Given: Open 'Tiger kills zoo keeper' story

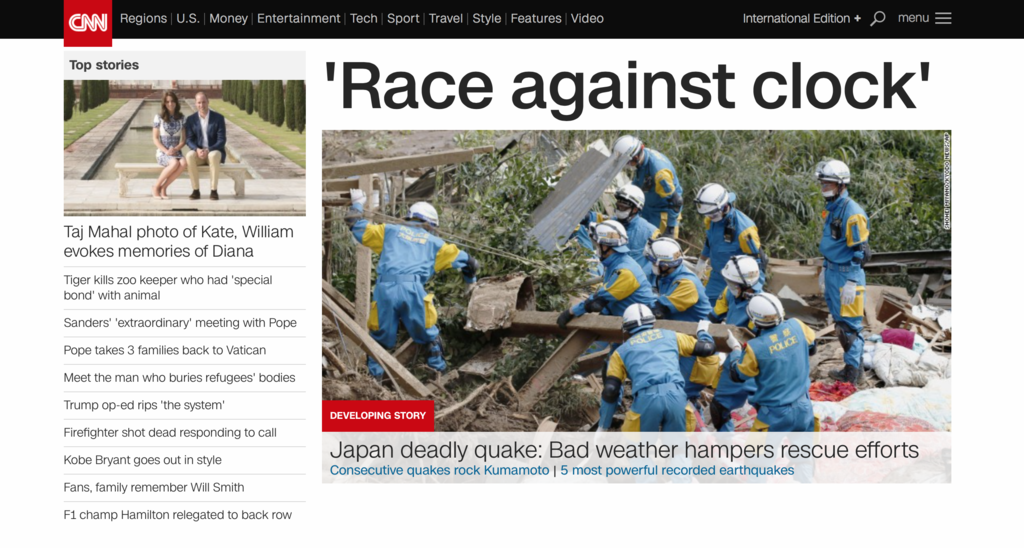Looking at the screenshot, I should (x=168, y=287).
